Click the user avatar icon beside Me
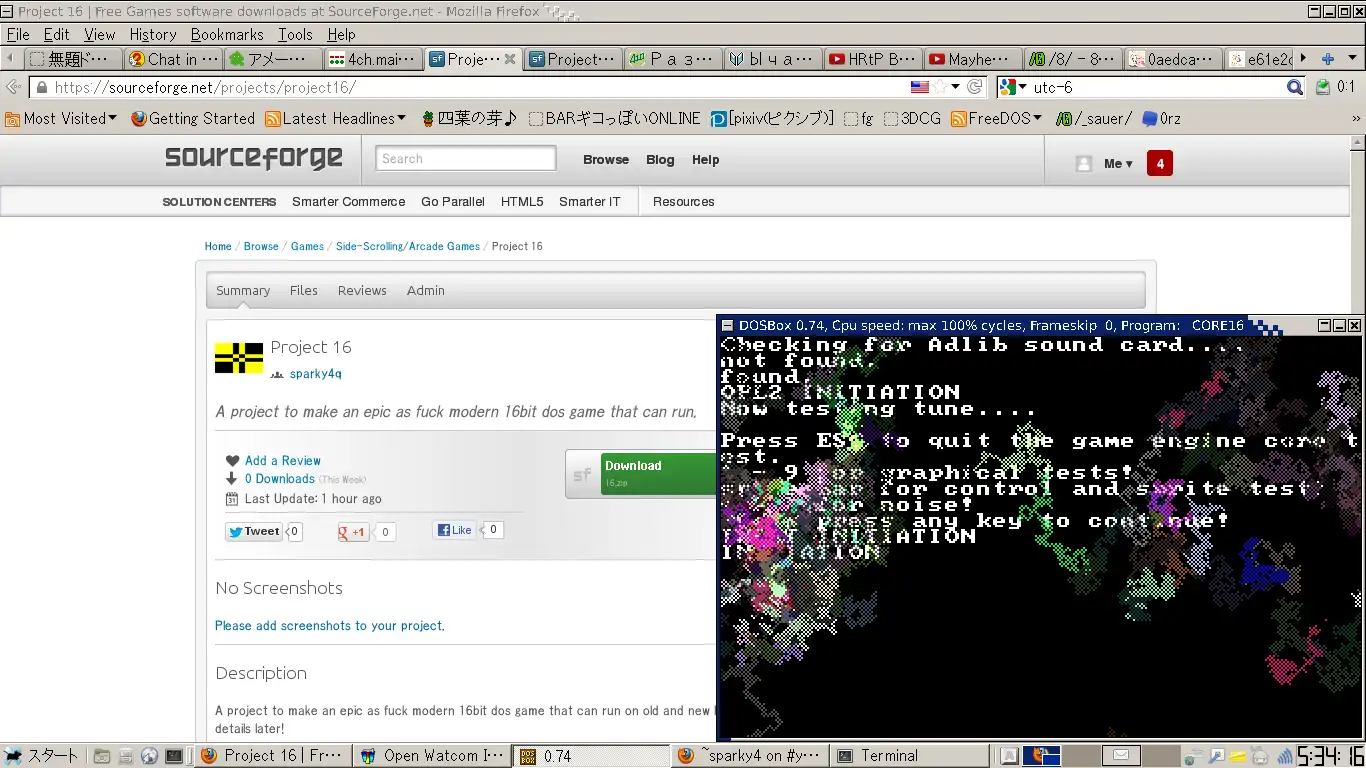 (1084, 164)
